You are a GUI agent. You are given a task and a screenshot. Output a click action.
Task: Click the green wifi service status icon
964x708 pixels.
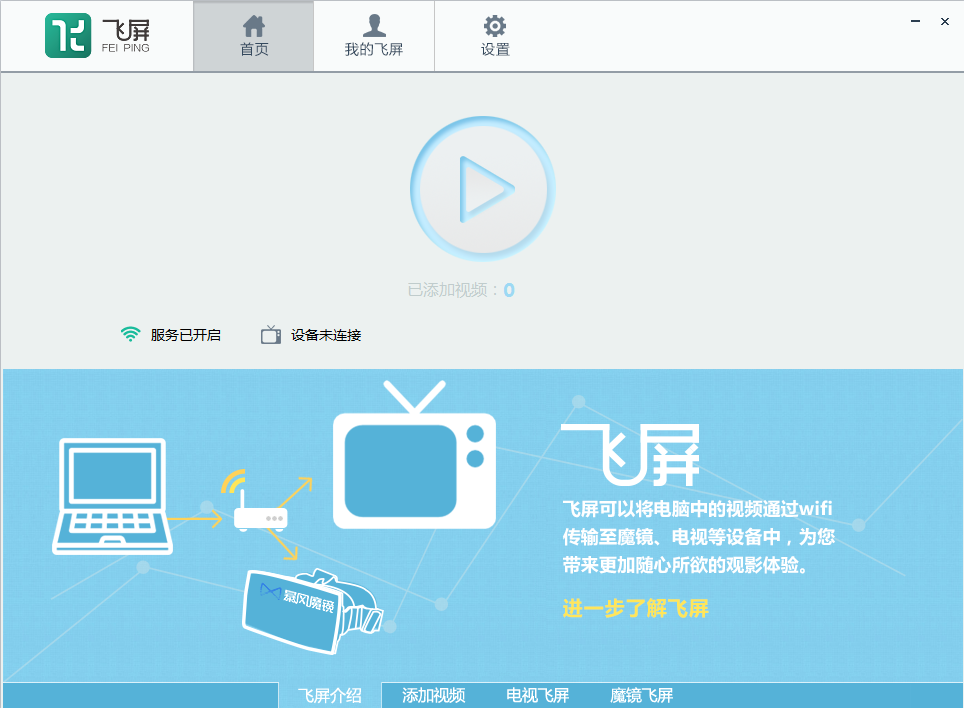coord(130,334)
